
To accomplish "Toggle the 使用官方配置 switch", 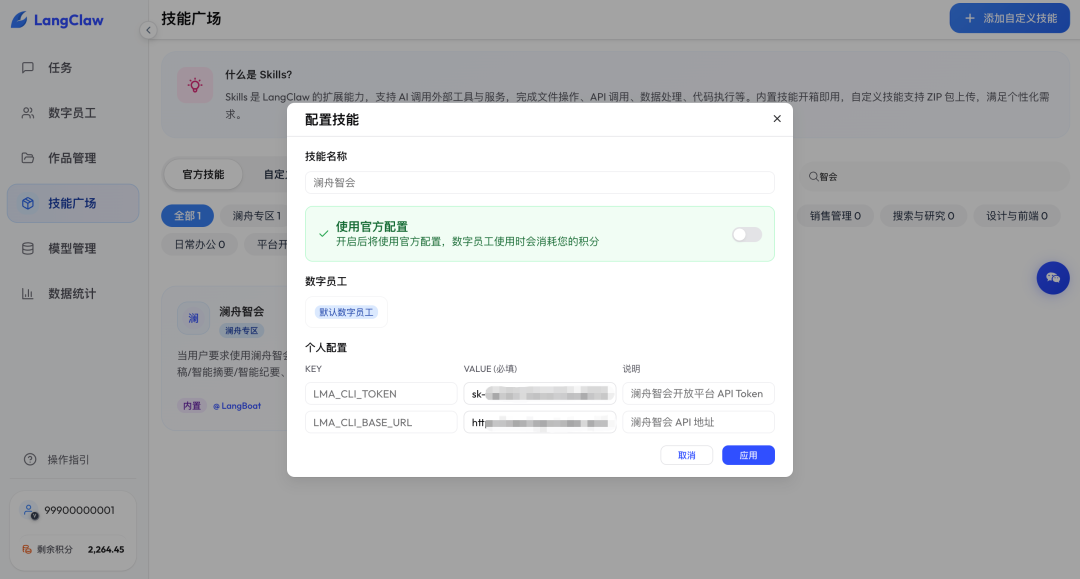I will coord(747,235).
